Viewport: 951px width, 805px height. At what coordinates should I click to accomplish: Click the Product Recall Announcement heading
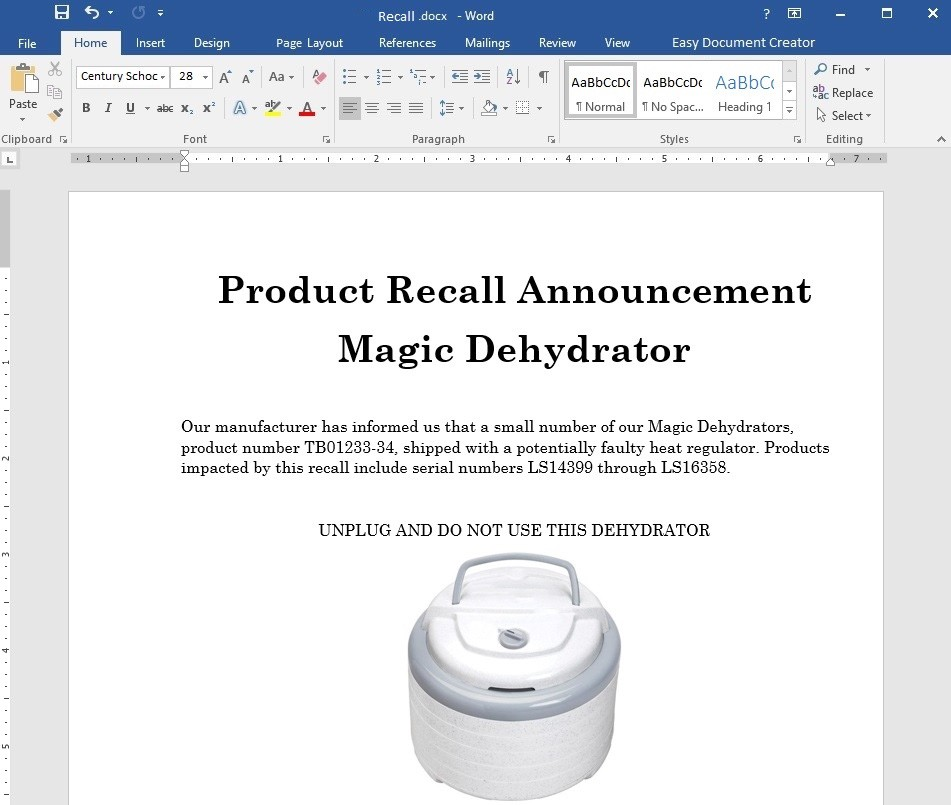[x=514, y=290]
